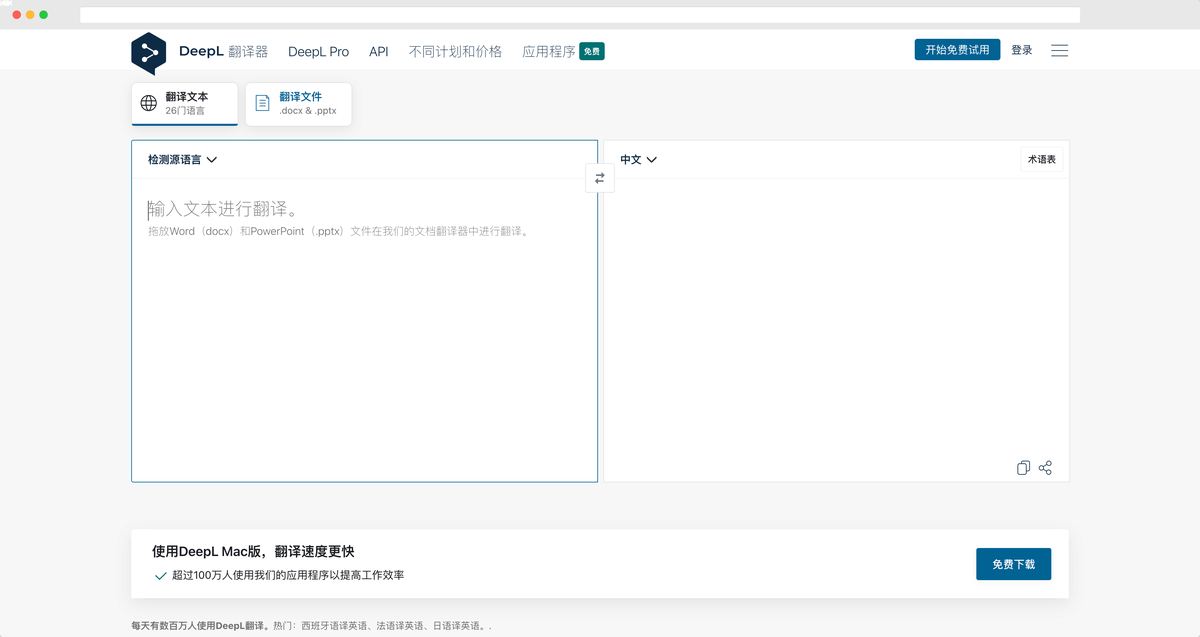Image resolution: width=1200 pixels, height=637 pixels.
Task: Go to 不同计划和价格 page
Action: point(455,51)
